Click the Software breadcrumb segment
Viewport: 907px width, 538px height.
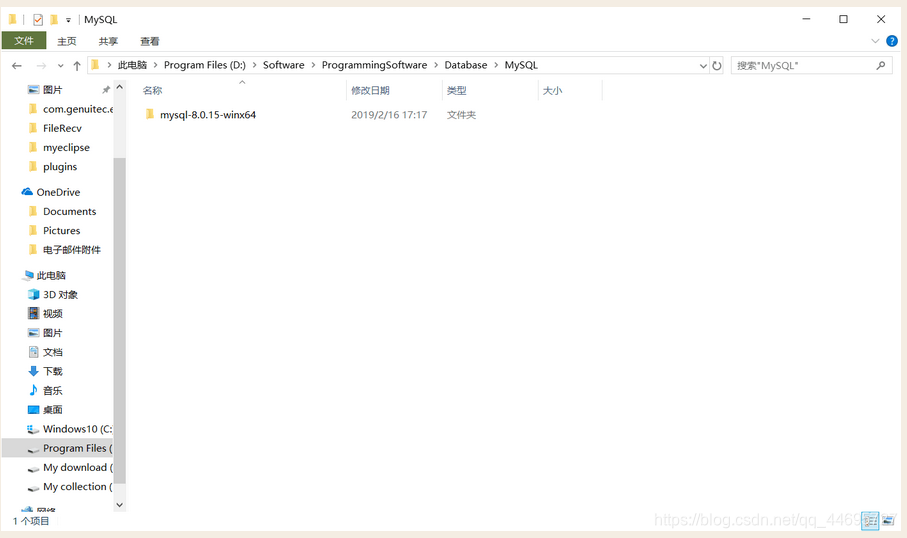point(283,65)
